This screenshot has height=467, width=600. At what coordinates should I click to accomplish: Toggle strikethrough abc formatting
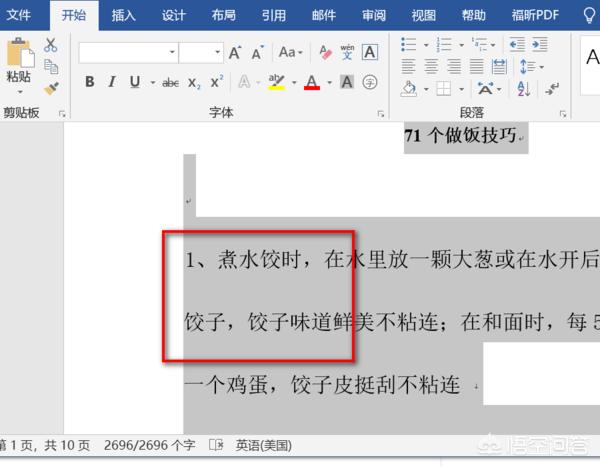pyautogui.click(x=170, y=82)
